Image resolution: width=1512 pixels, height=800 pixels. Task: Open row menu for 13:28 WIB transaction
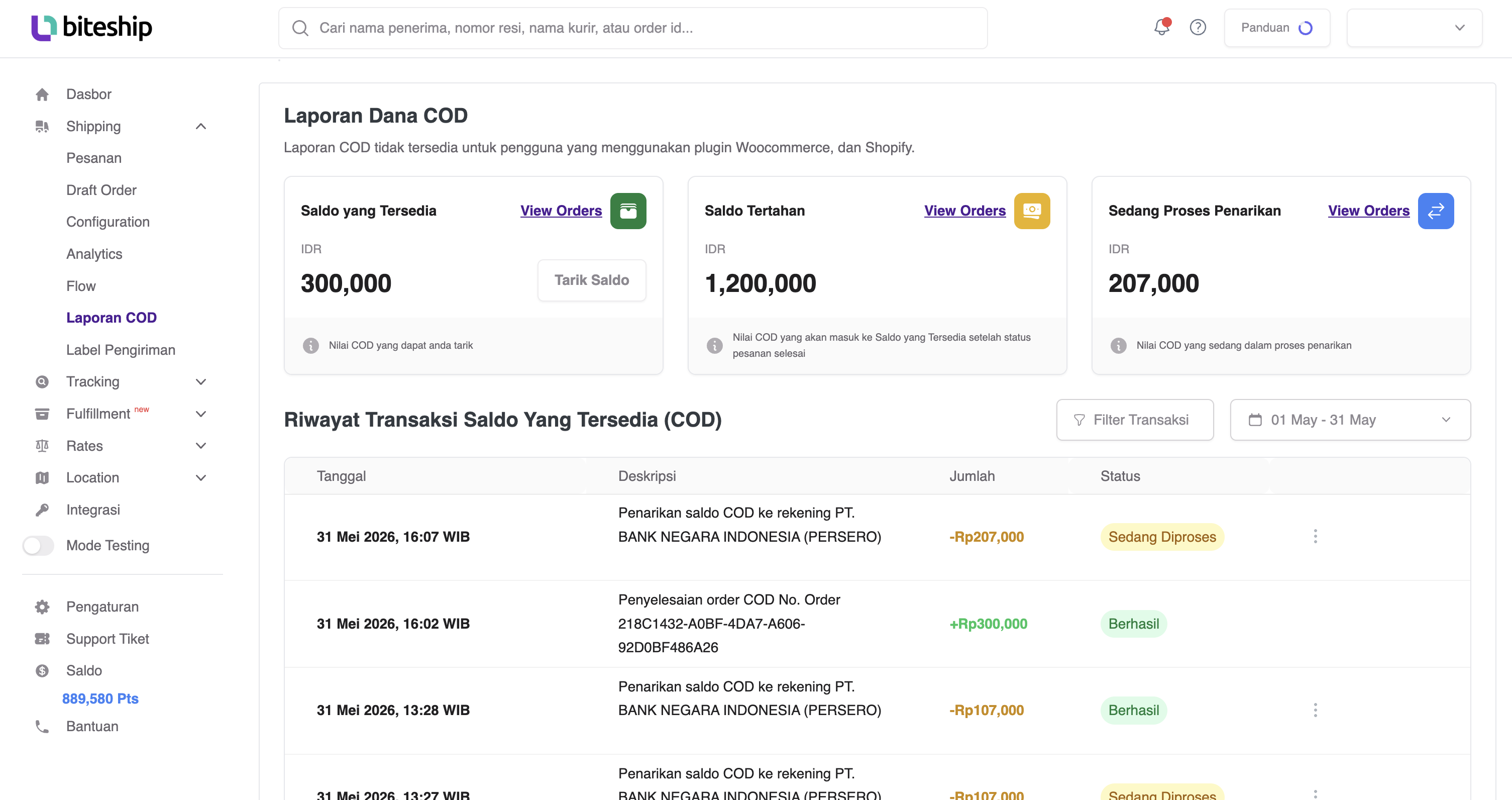click(1316, 710)
